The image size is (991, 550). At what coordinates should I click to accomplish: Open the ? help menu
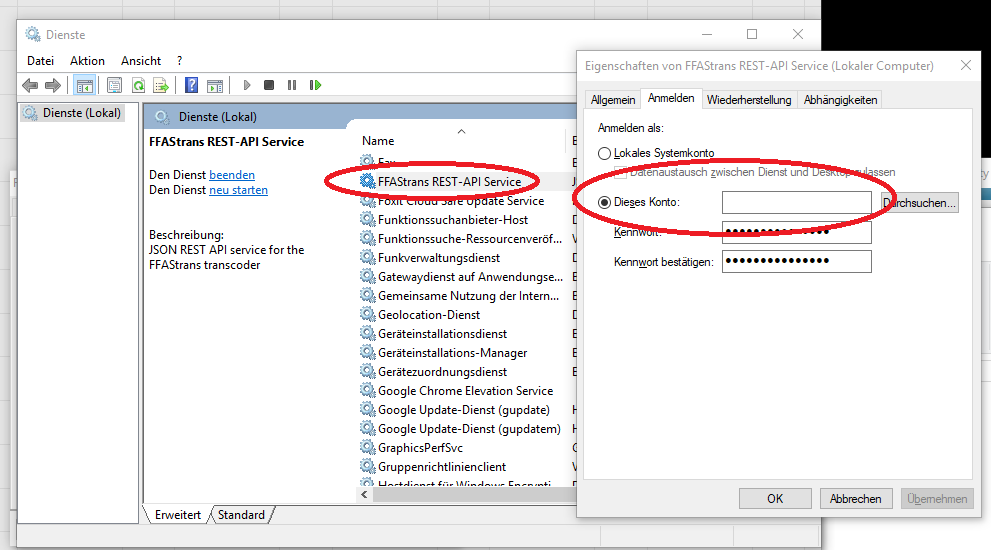pos(179,61)
